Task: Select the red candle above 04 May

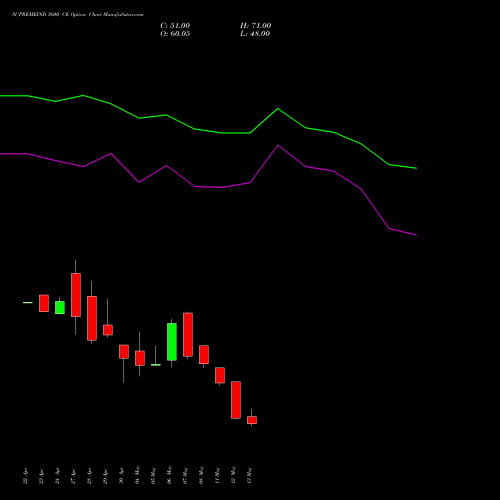Action: (140, 358)
